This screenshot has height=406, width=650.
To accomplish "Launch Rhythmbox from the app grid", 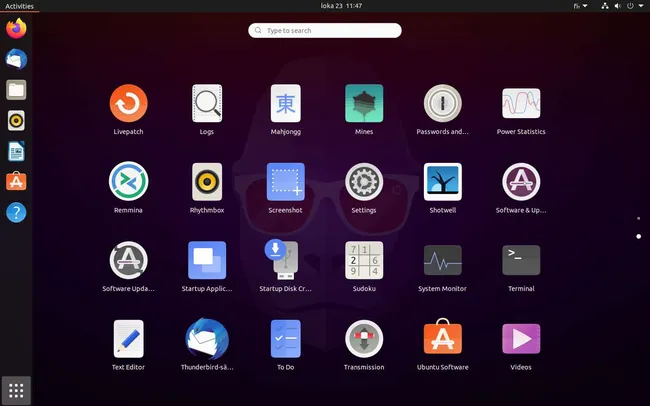I will click(x=207, y=182).
